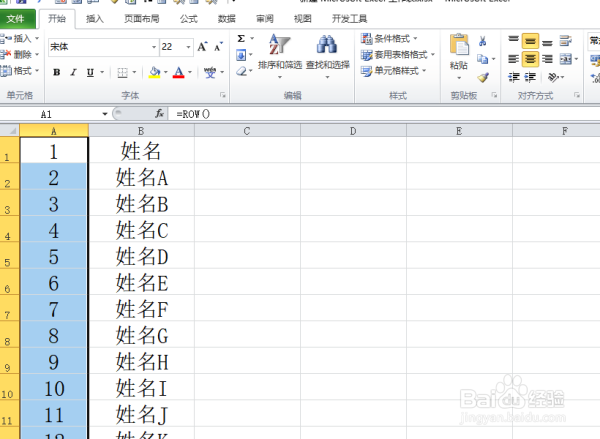Click the AutoSum sigma icon
Image resolution: width=600 pixels, height=439 pixels.
(241, 39)
